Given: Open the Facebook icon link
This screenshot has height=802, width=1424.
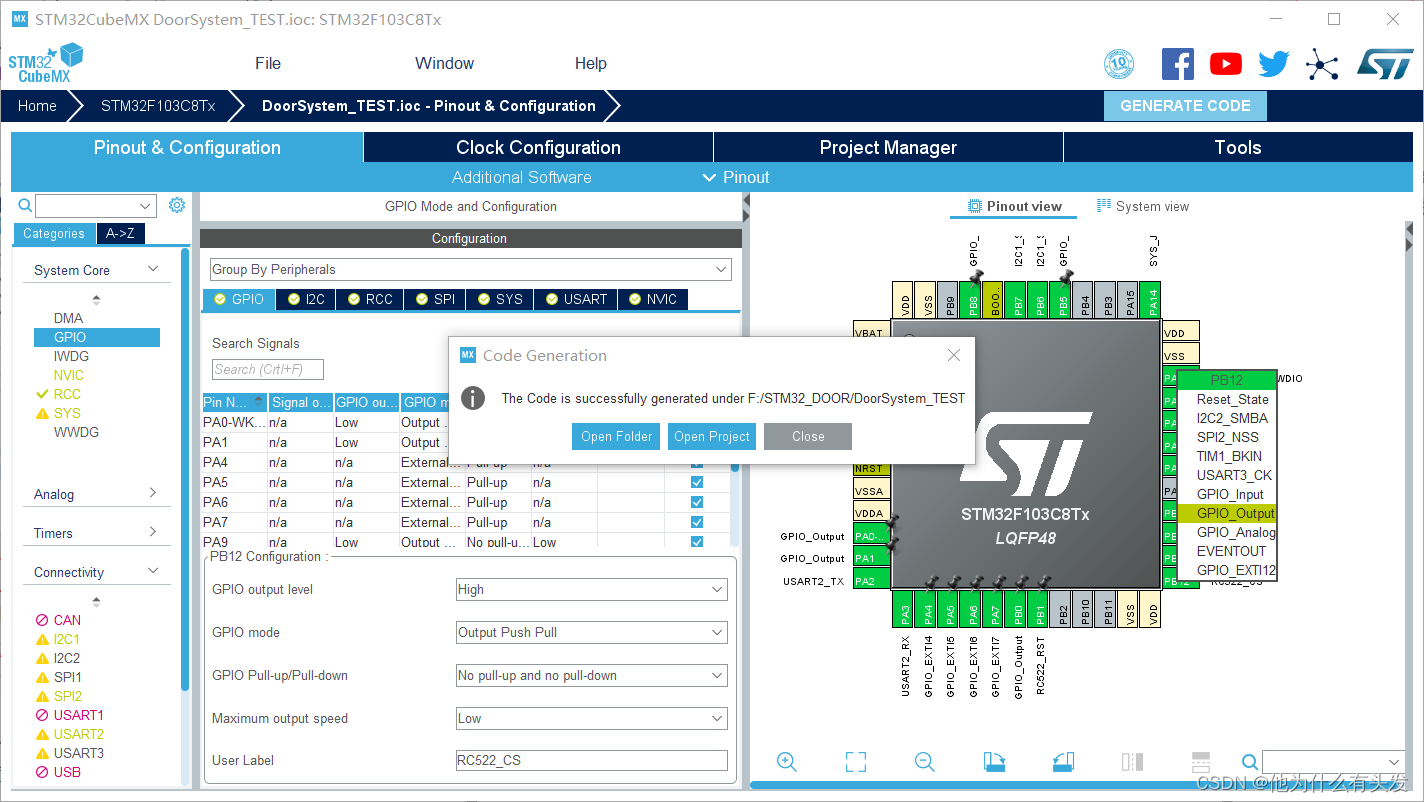Looking at the screenshot, I should pyautogui.click(x=1178, y=64).
